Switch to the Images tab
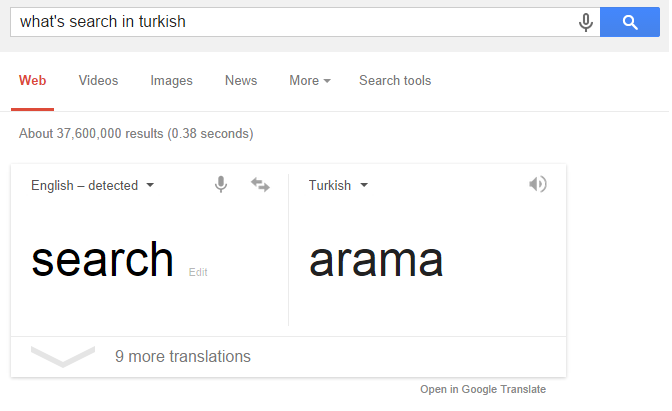This screenshot has height=411, width=672. coord(171,81)
